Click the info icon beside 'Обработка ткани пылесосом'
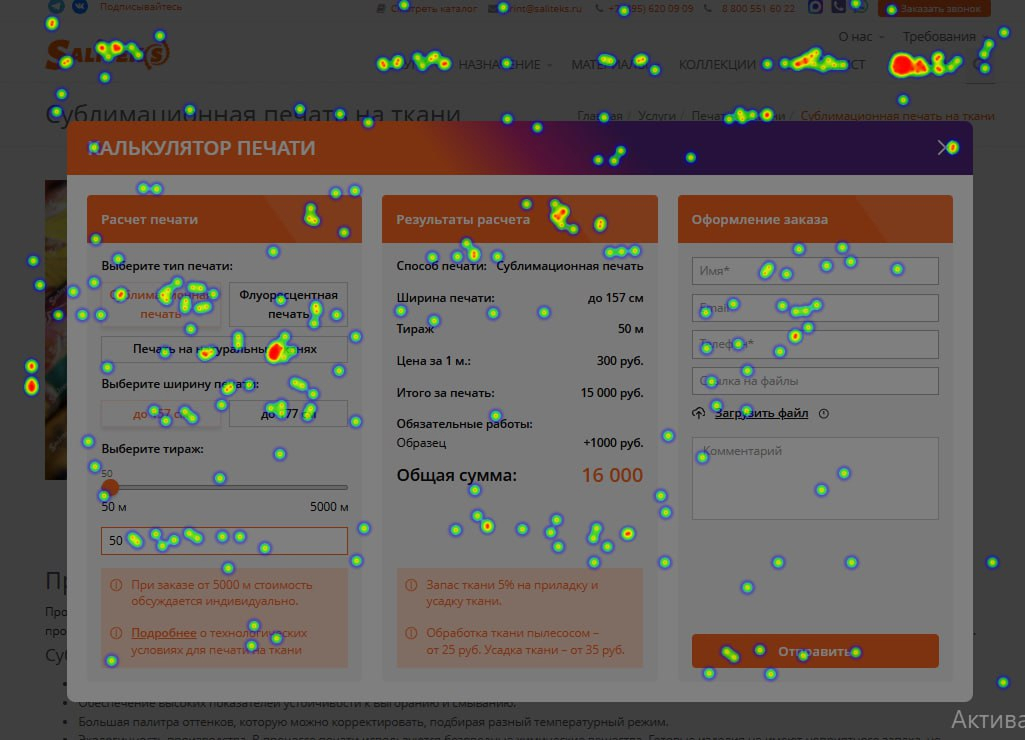Screen dimensions: 1025x740 (x=411, y=633)
